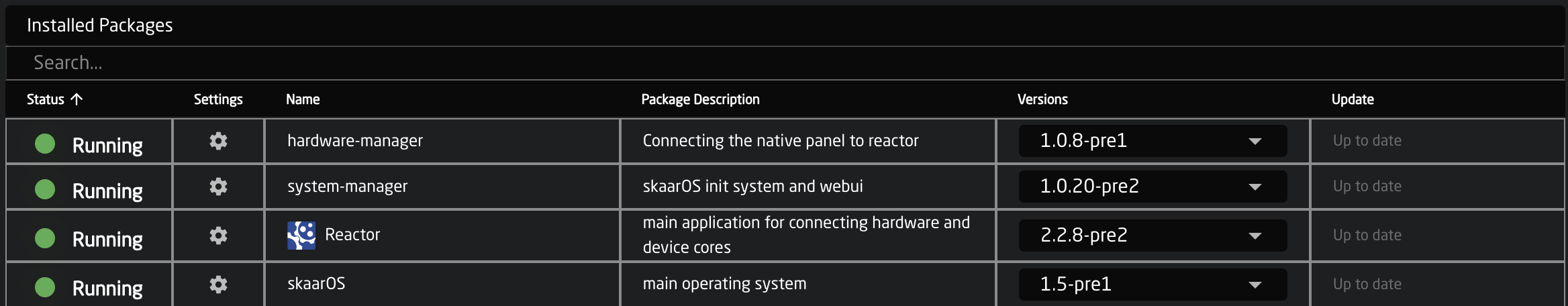The height and width of the screenshot is (306, 1568).
Task: Click green status indicator for Reactor
Action: point(45,238)
